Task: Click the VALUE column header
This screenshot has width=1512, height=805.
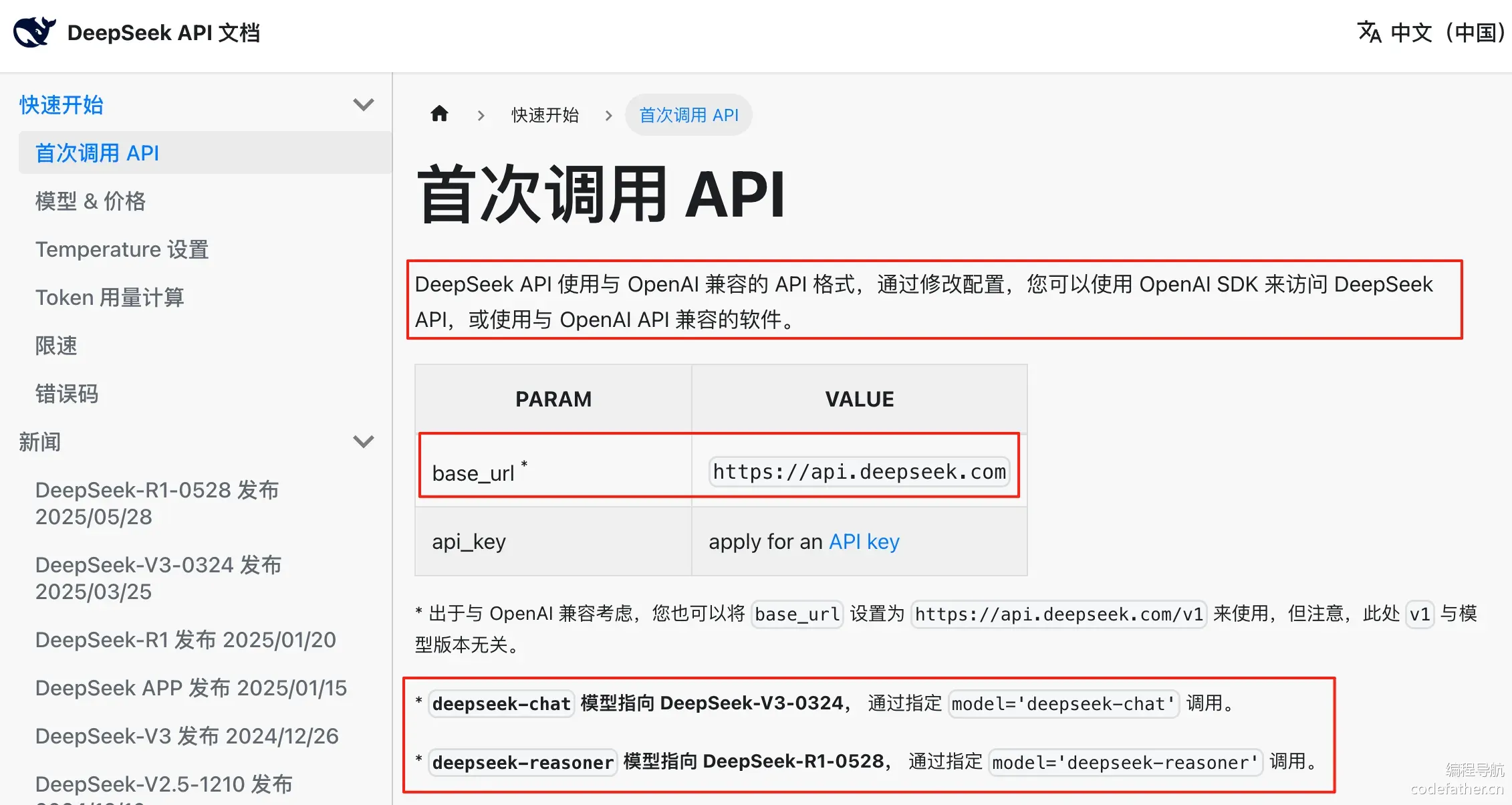Action: click(860, 399)
